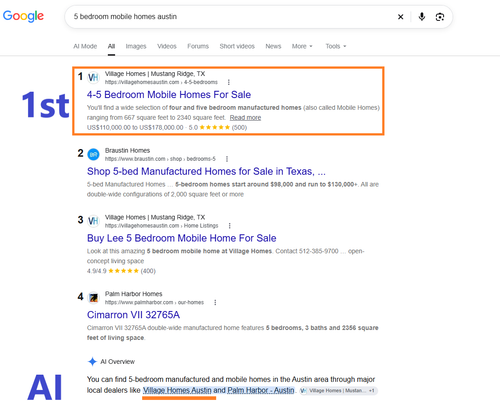Click the 'Read more' link in first result
Image resolution: width=500 pixels, height=405 pixels.
coord(245,118)
